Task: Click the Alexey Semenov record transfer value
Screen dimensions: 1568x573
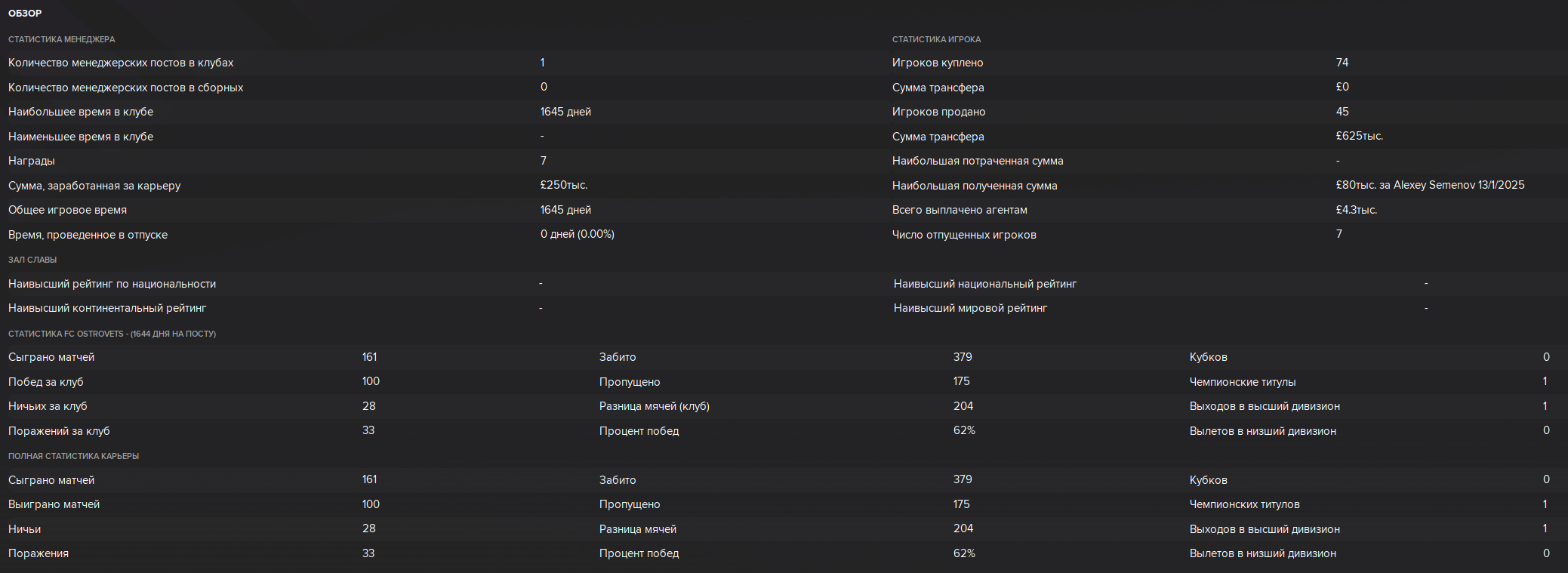Action: click(1430, 185)
